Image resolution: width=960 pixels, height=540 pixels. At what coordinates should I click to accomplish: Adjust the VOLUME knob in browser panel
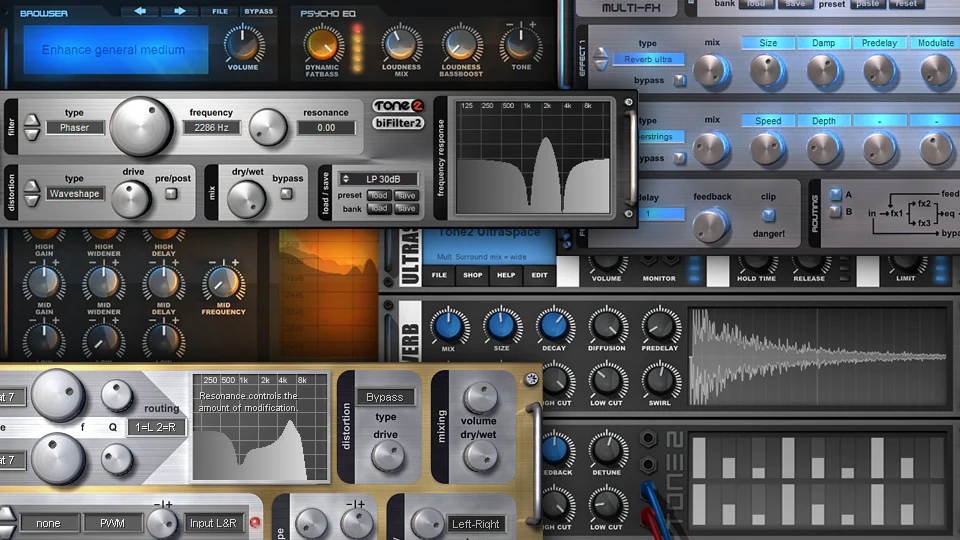point(243,44)
